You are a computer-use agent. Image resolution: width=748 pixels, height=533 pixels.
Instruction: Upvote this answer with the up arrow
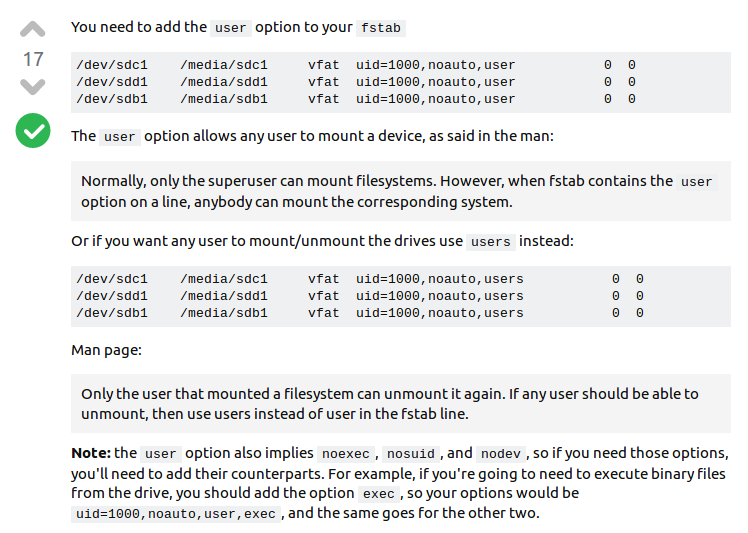coord(33,29)
